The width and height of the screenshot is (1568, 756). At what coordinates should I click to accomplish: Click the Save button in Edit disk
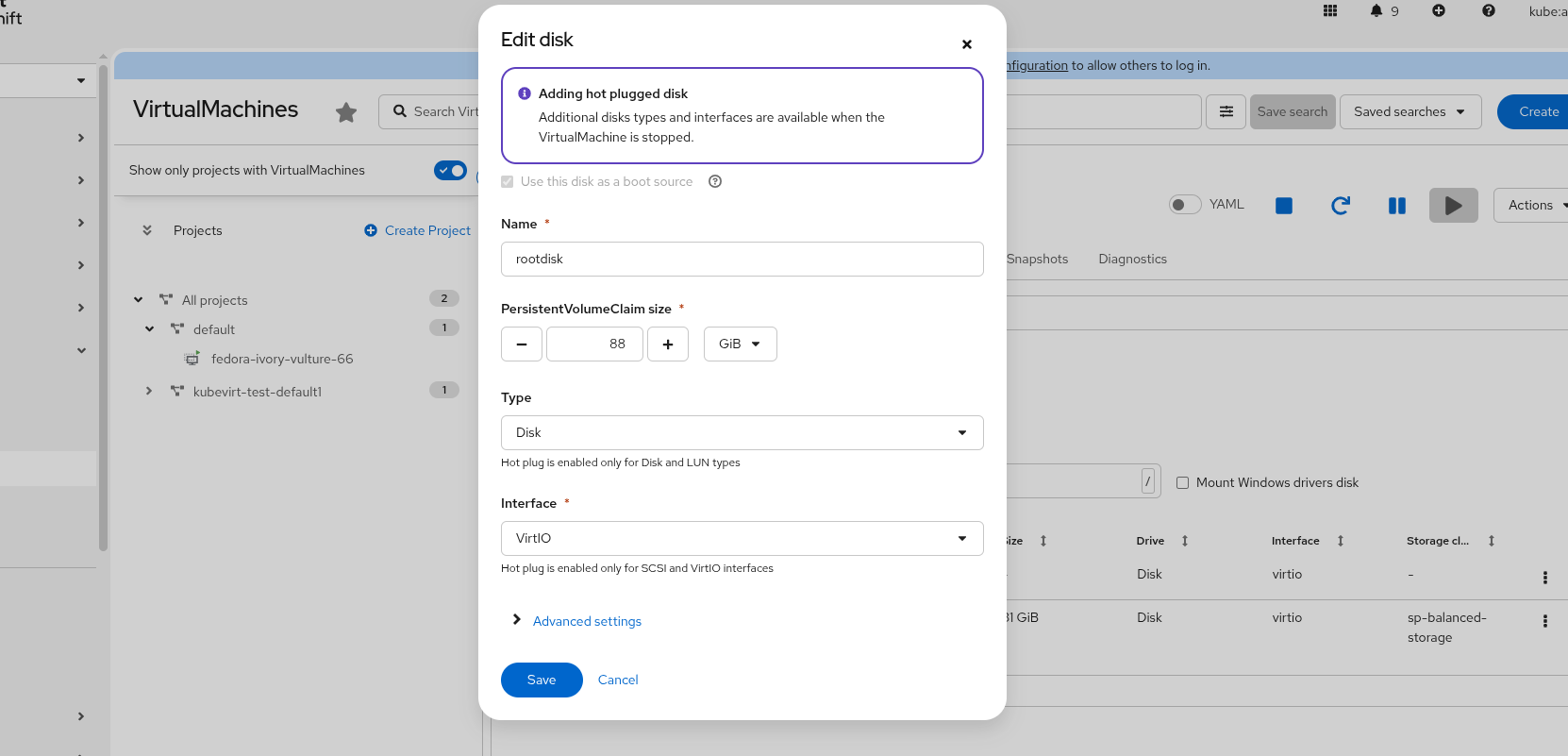pyautogui.click(x=542, y=680)
